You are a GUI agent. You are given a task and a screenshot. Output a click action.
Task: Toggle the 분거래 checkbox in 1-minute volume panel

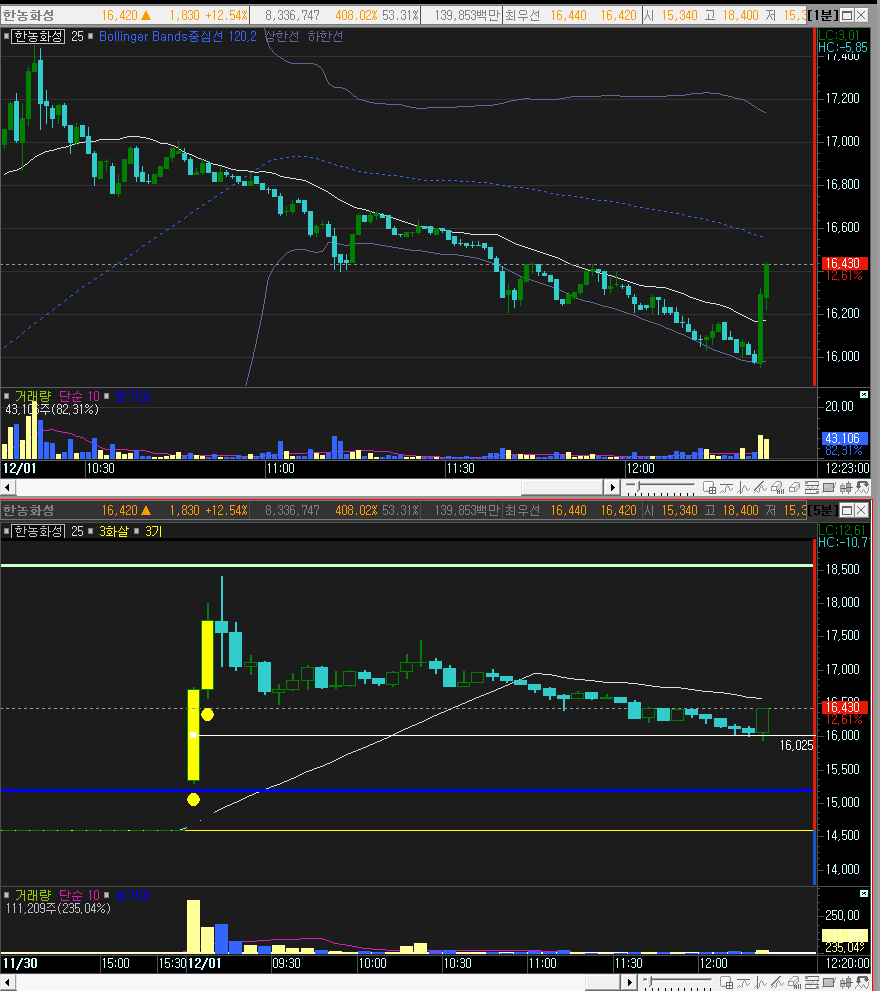pos(106,396)
